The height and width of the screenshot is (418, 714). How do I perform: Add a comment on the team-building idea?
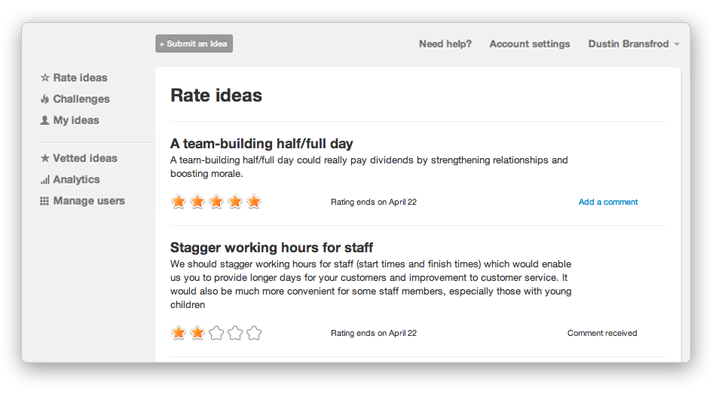(608, 202)
